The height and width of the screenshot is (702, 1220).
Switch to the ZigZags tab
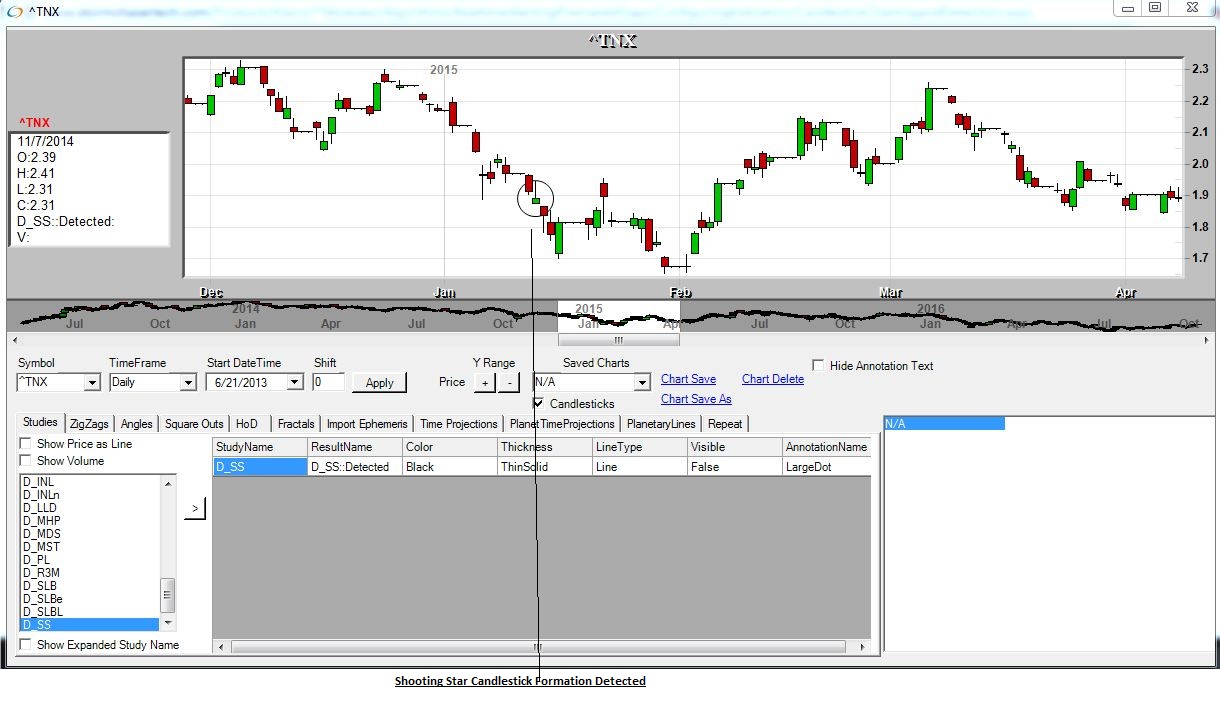[89, 424]
